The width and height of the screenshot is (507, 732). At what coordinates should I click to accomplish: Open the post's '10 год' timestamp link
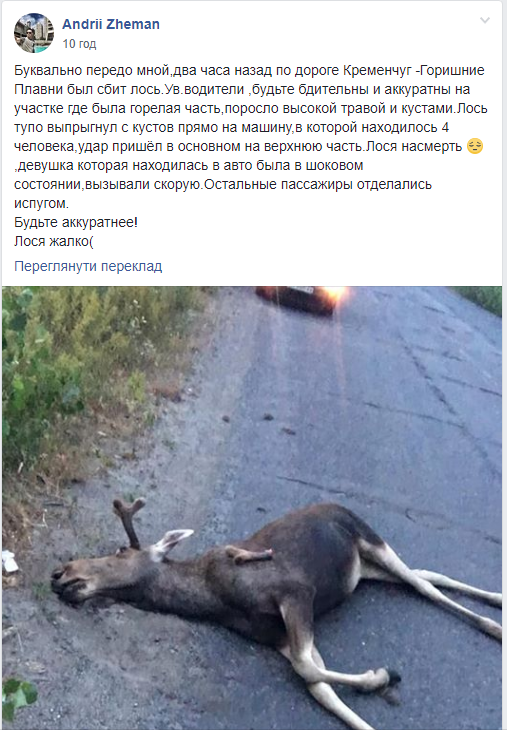[79, 44]
